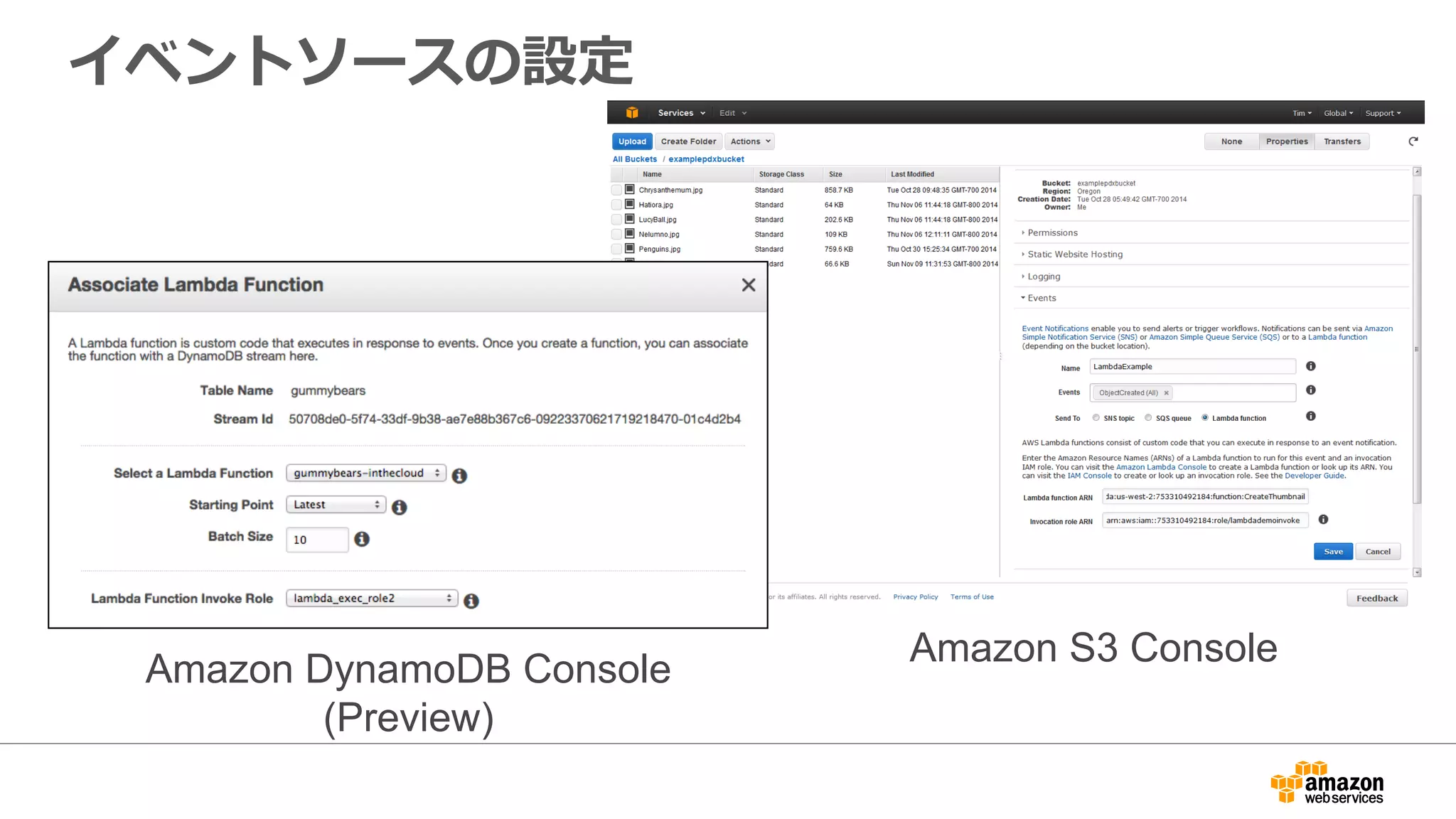Screen dimensions: 1456x819
Task: Select the checkbox for LucyBall.jpg
Action: [616, 220]
